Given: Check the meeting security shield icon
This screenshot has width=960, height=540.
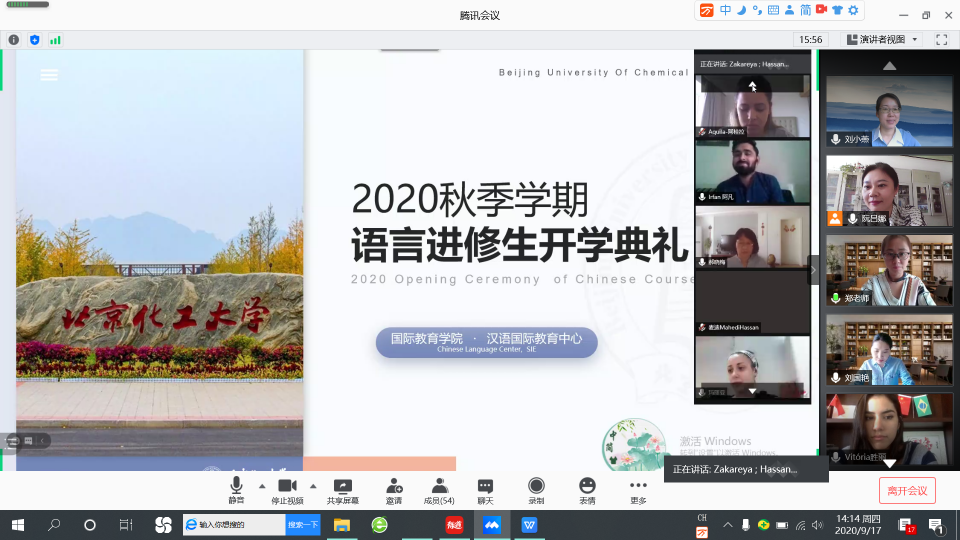Looking at the screenshot, I should pyautogui.click(x=34, y=40).
